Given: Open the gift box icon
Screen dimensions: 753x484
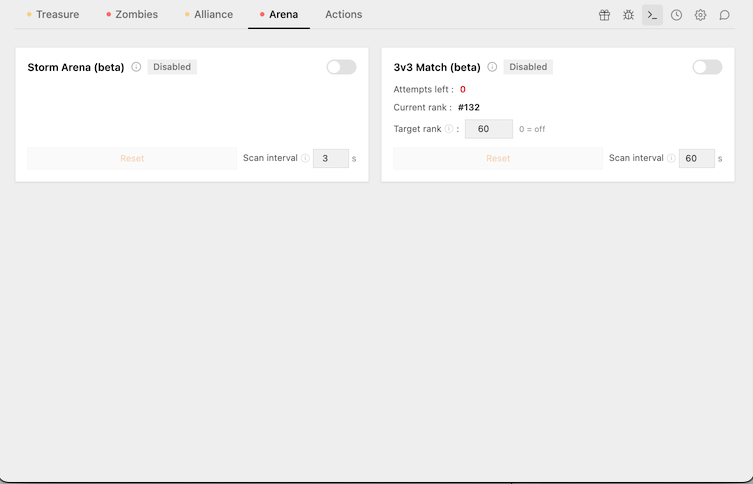Looking at the screenshot, I should click(x=604, y=15).
